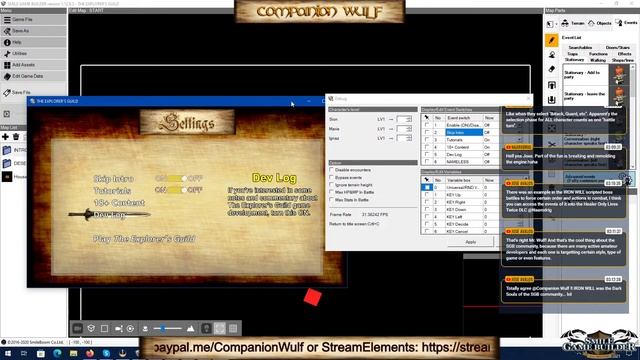This screenshot has width=640, height=360.
Task: Click the Save File button
Action: [33, 93]
